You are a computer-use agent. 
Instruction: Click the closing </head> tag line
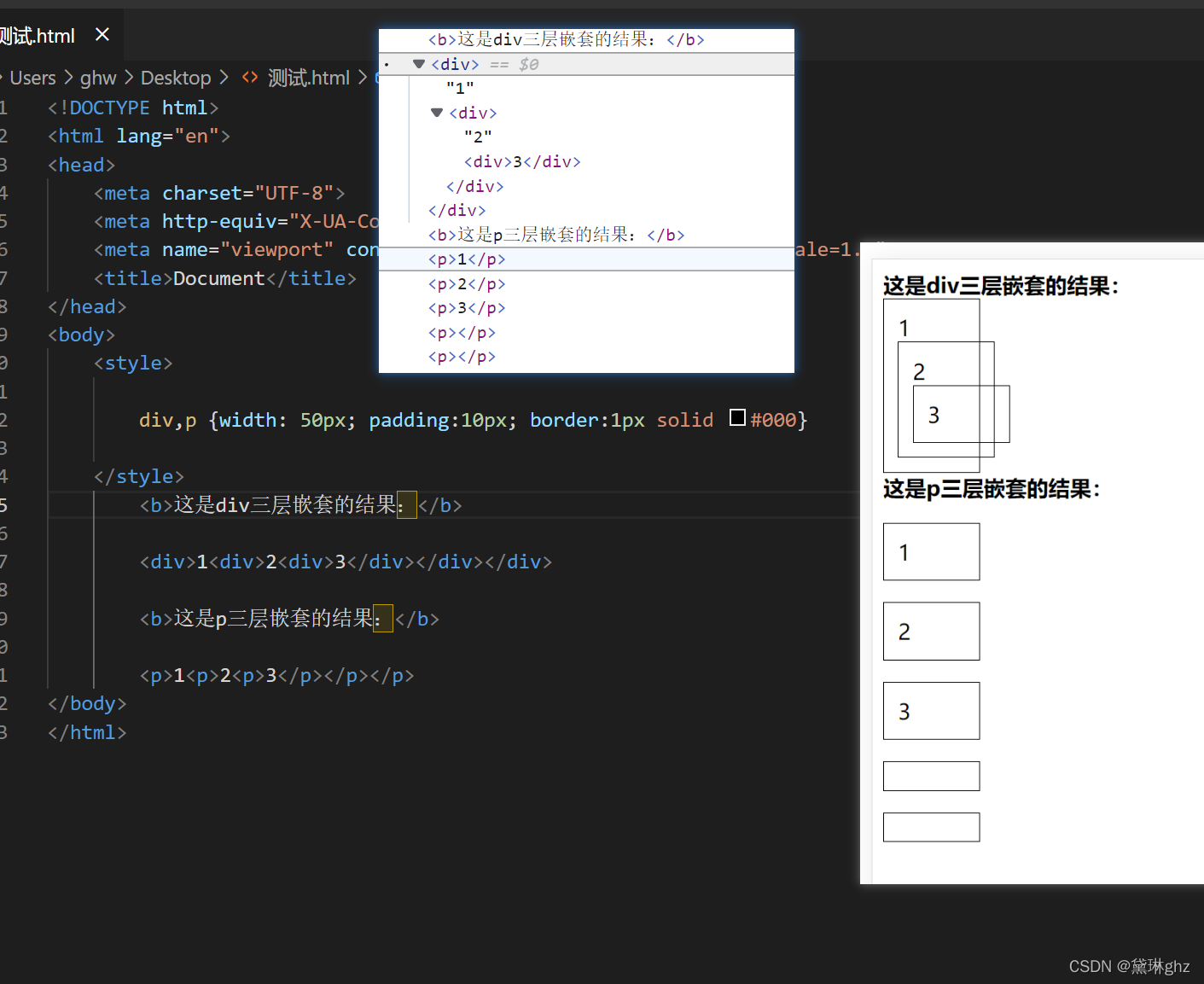(87, 306)
